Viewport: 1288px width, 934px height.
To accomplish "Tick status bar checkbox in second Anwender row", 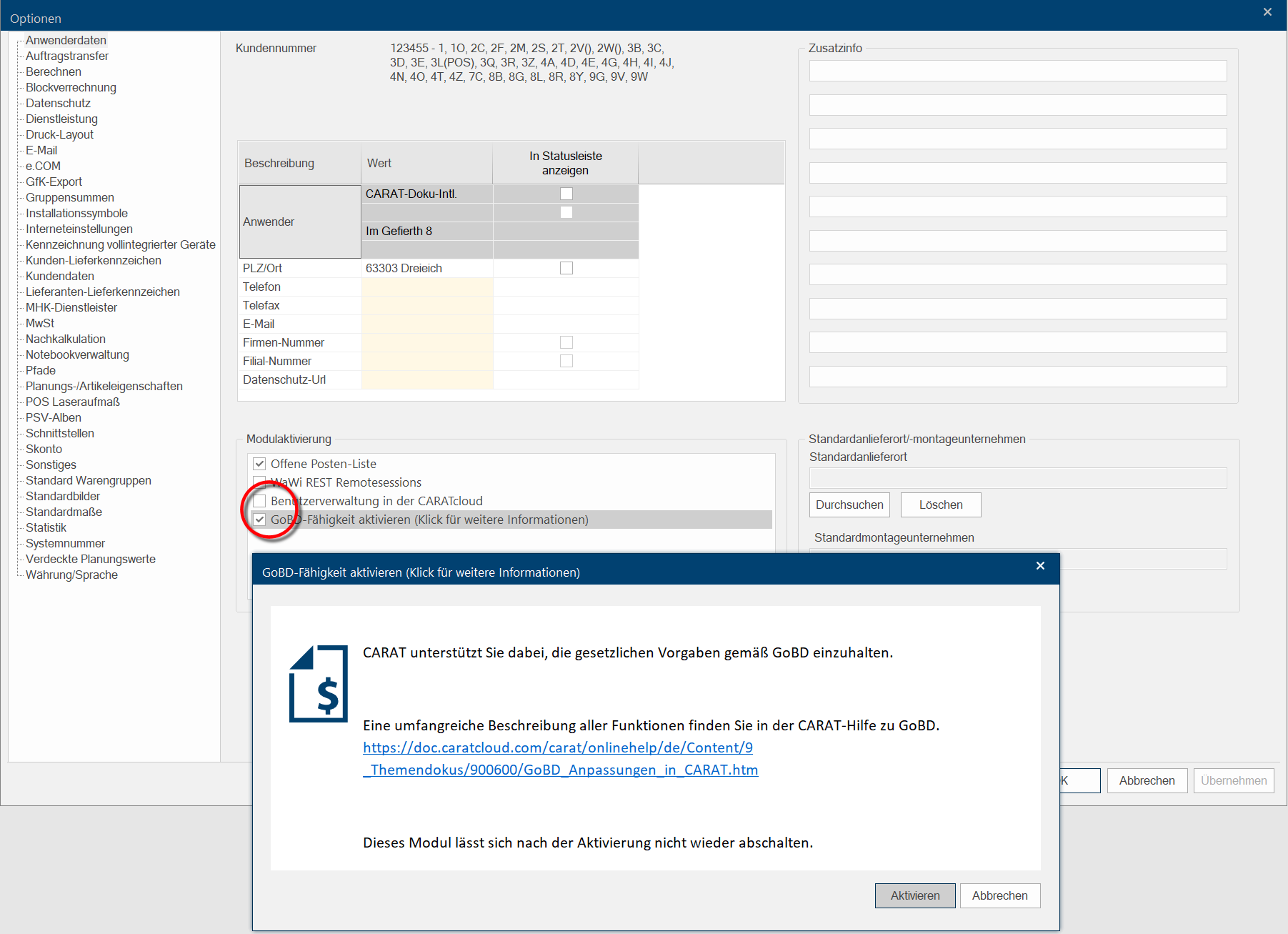I will (x=566, y=212).
